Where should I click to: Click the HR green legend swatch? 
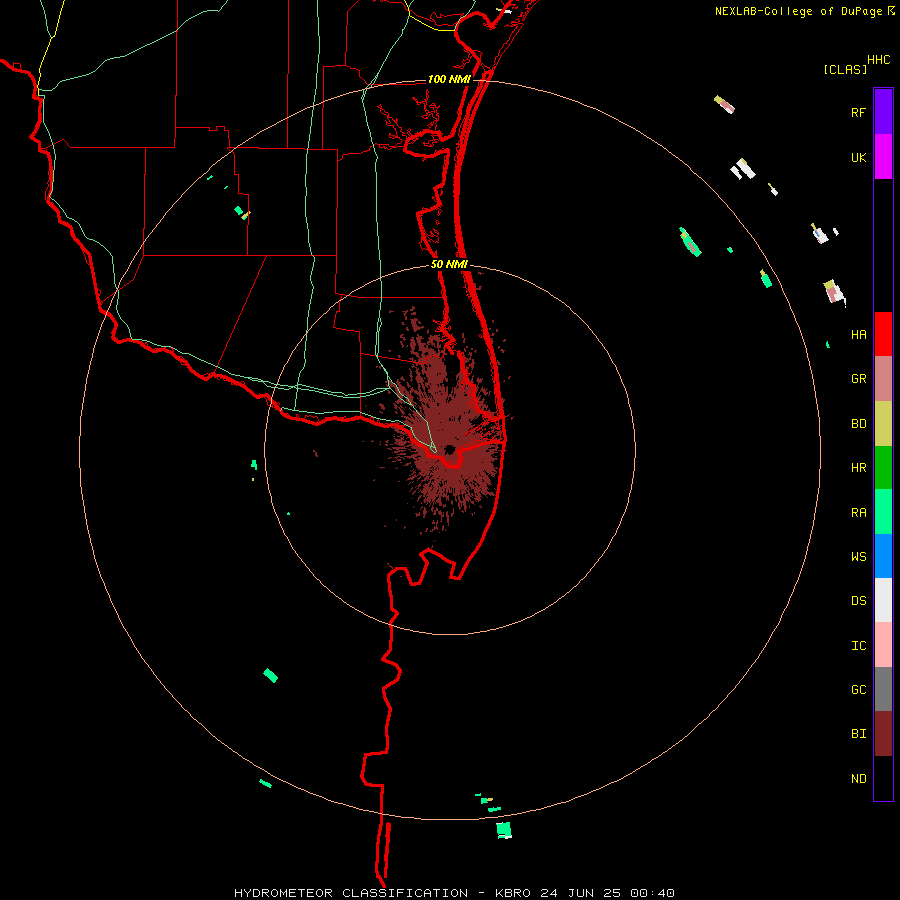(x=883, y=468)
